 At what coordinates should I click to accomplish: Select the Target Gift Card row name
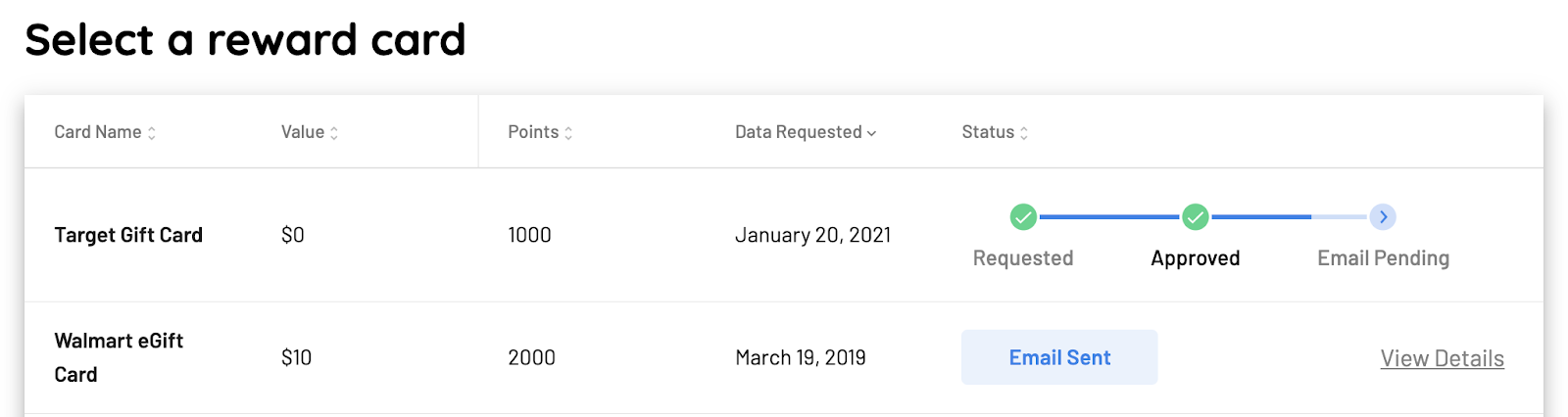(128, 235)
